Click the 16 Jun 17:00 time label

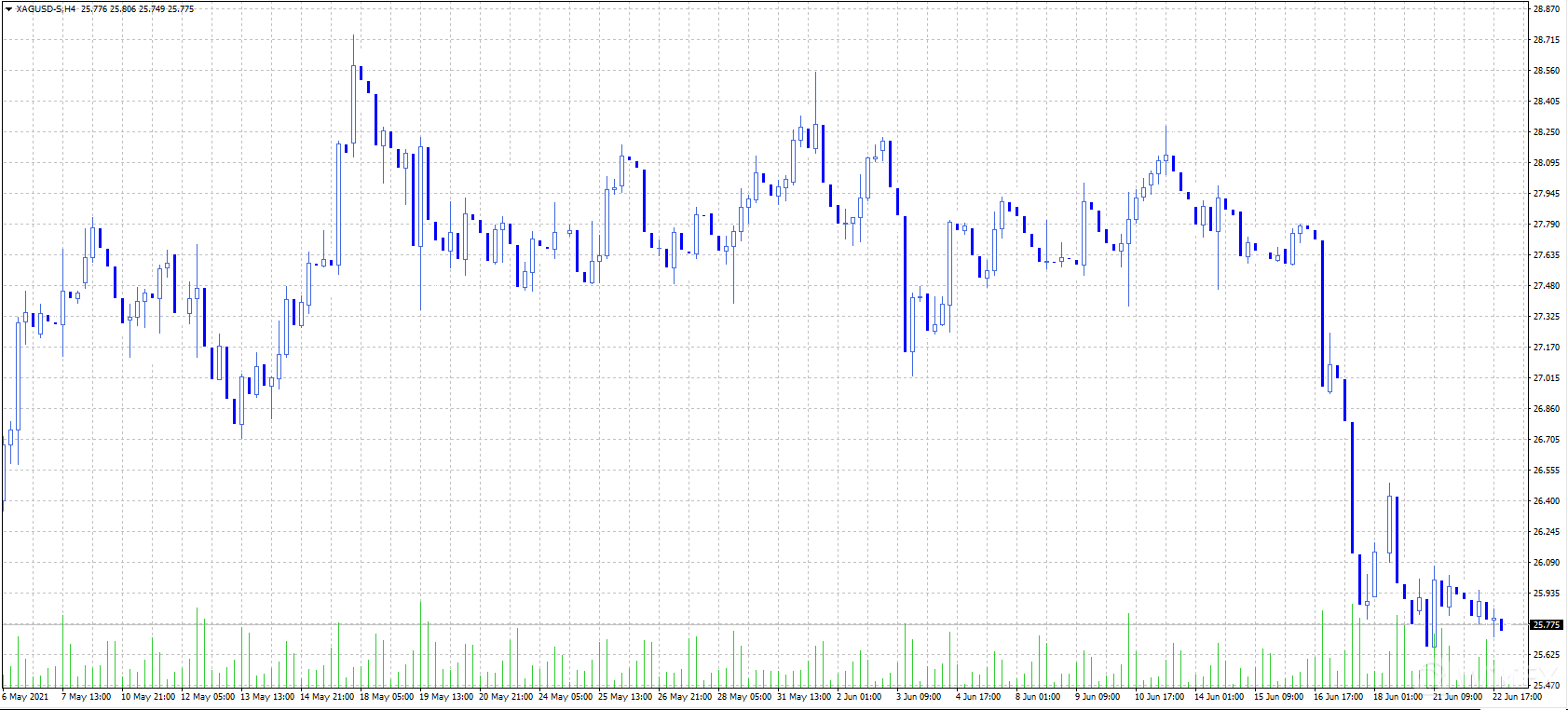tap(1338, 697)
